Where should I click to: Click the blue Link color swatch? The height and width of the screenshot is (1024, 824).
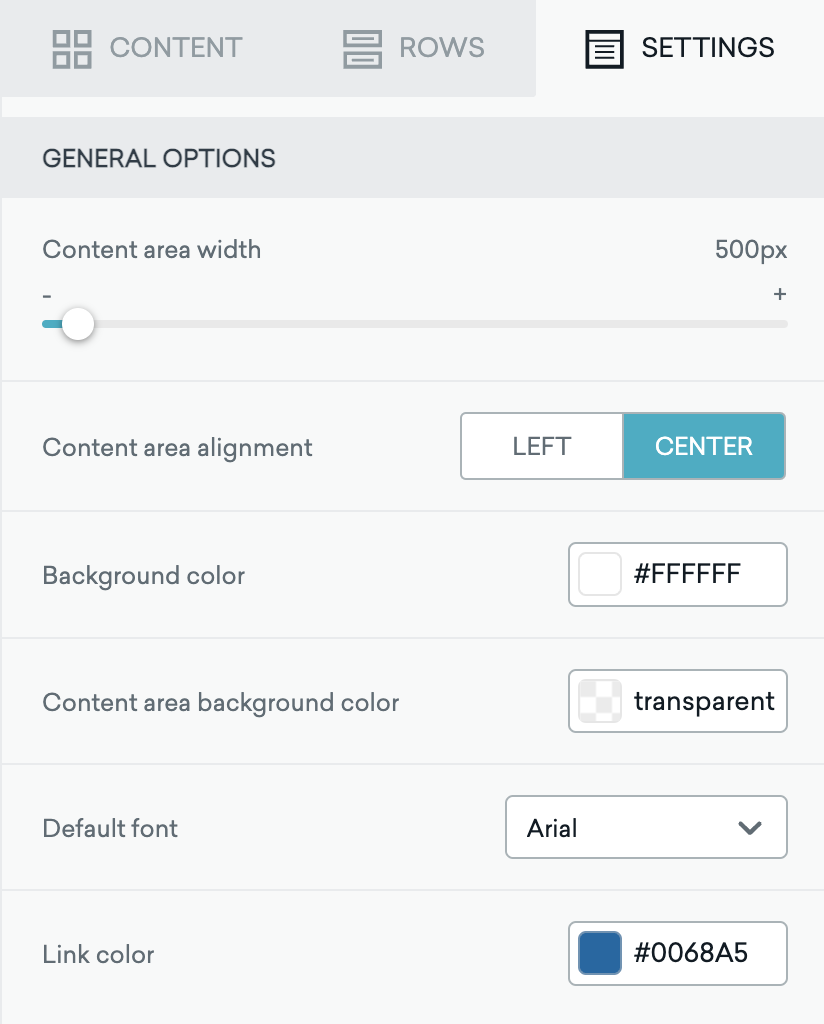[599, 953]
